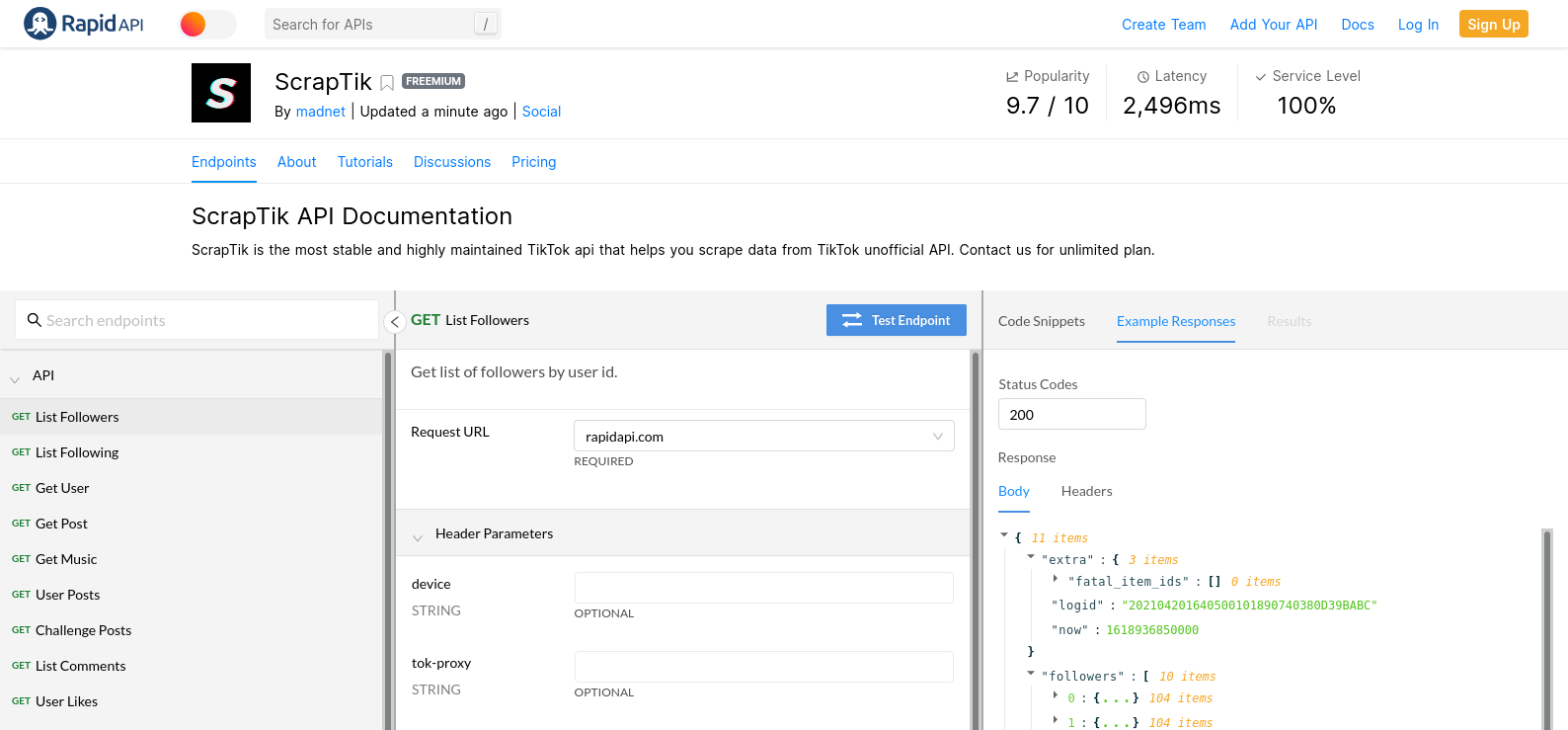Select the User Likes endpoint
The image size is (1568, 730).
click(191, 701)
